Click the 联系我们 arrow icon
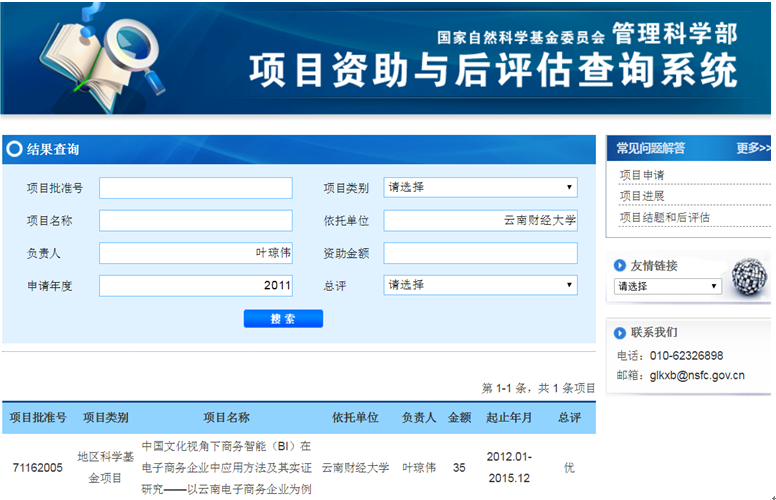The width and height of the screenshot is (776, 500). [x=620, y=332]
